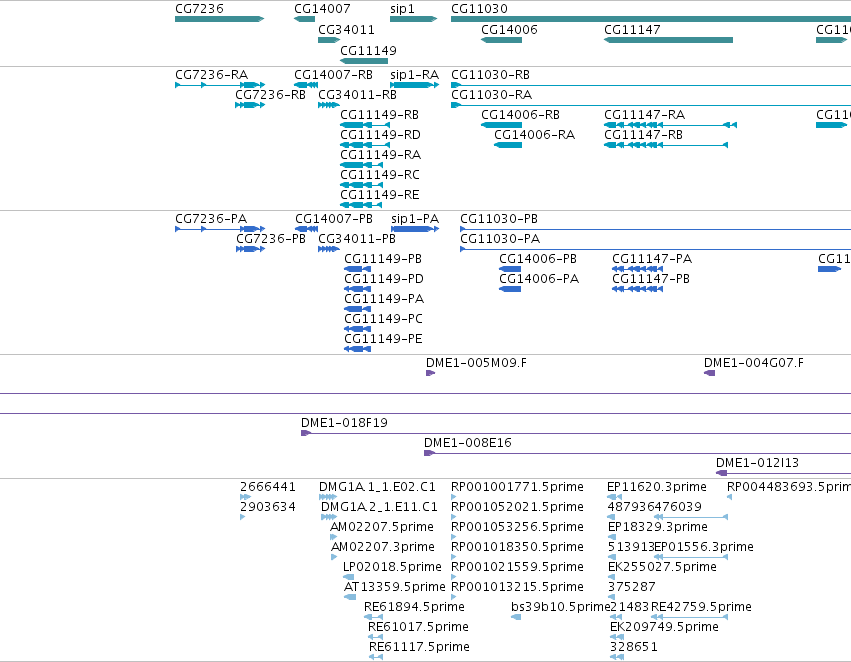Screen dimensions: 851x662
Task: Select the EP18329.3prime EST label
Action: 658,527
